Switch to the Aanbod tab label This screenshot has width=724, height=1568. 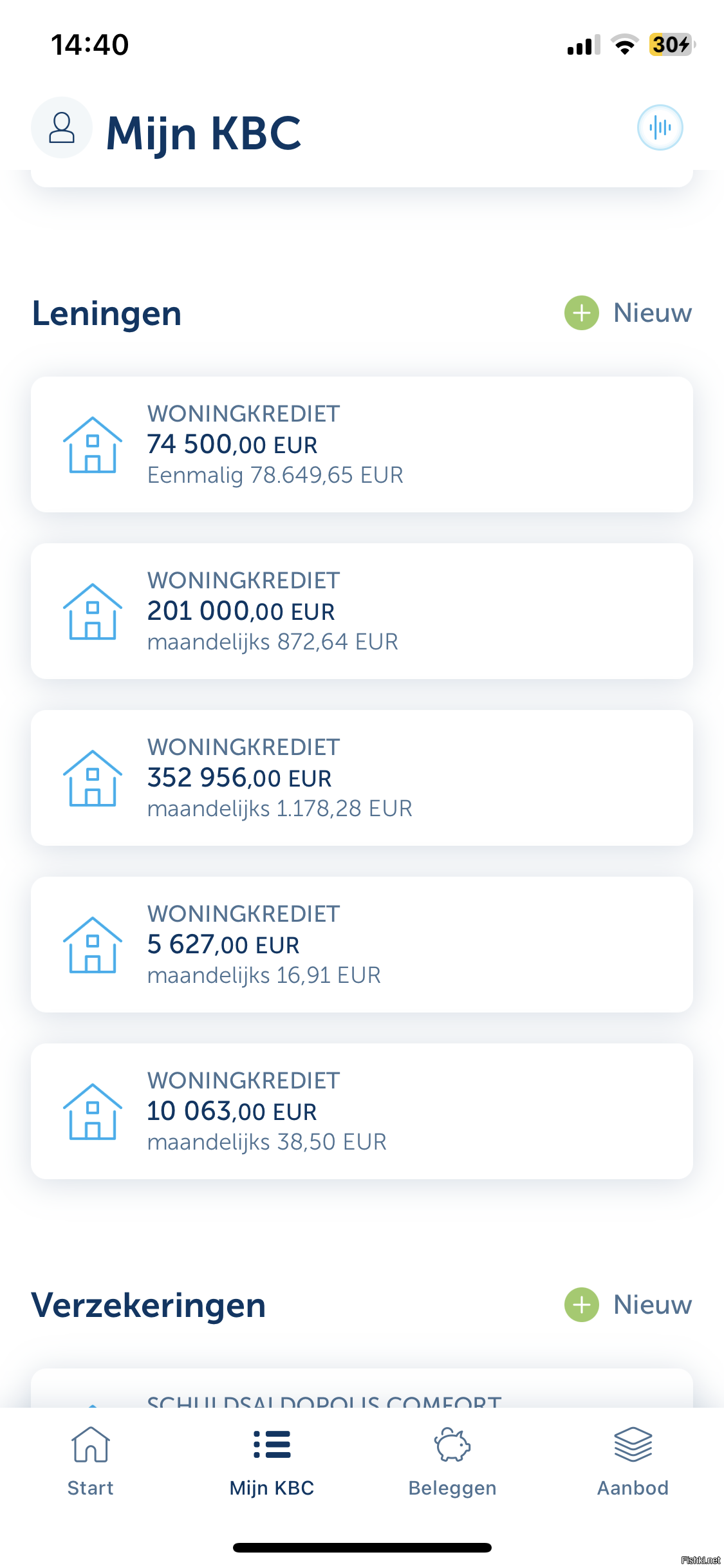coord(633,1488)
